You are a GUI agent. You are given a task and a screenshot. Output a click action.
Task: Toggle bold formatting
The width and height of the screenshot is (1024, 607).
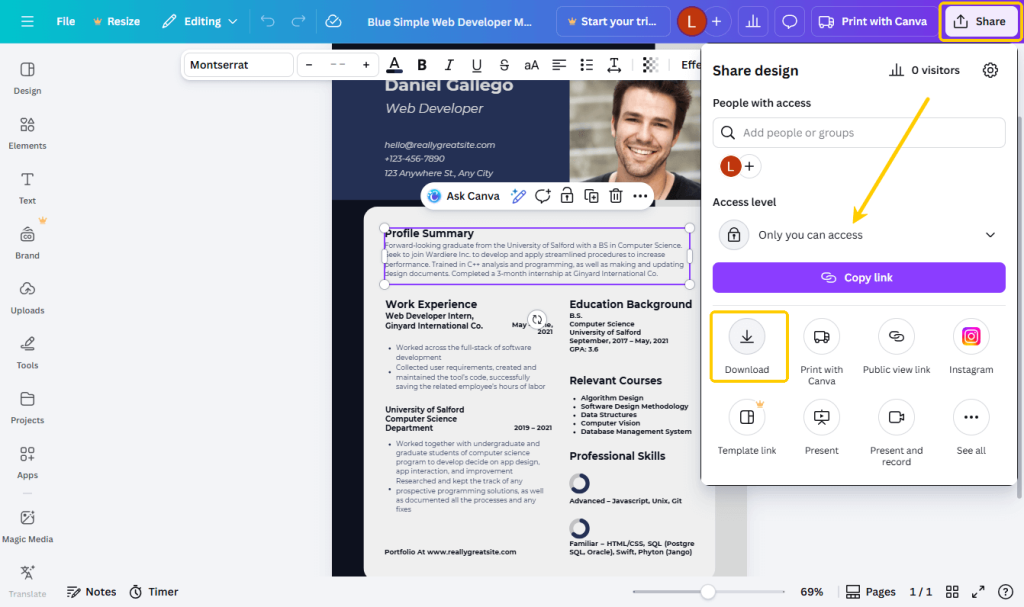[x=421, y=64]
